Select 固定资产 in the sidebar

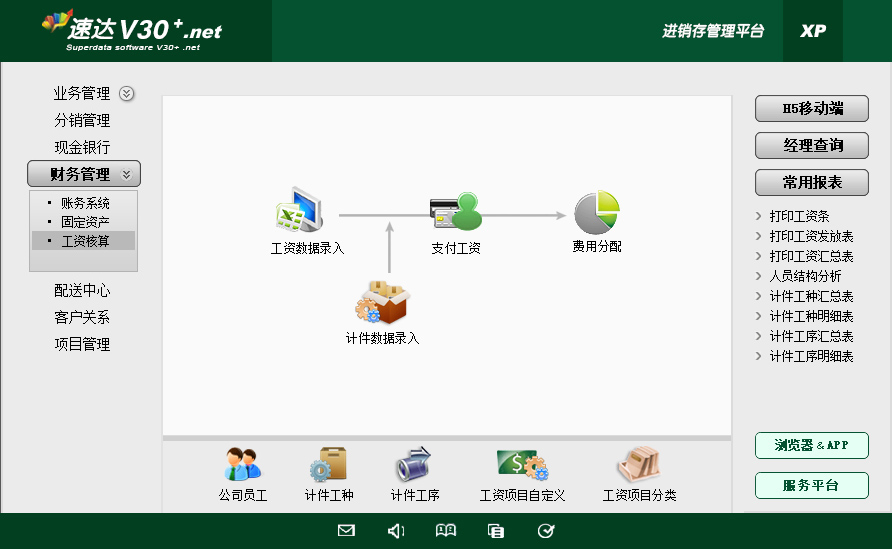(85, 222)
